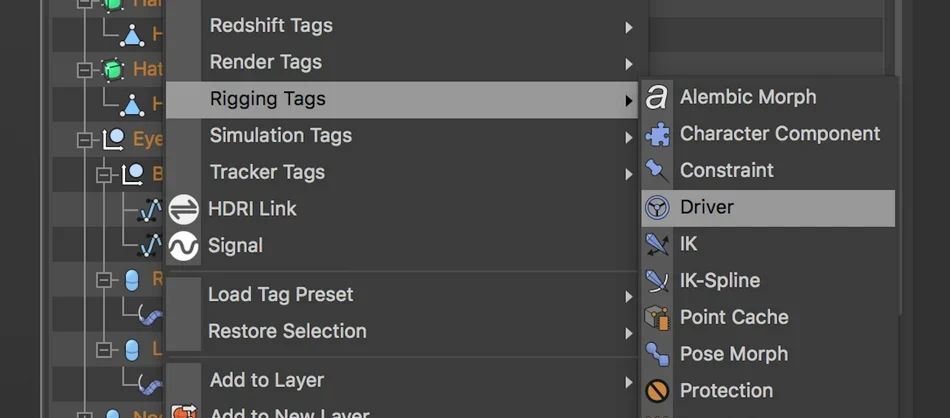The width and height of the screenshot is (950, 418).
Task: Open the Load Tag Preset submenu arrow
Action: [x=629, y=296]
